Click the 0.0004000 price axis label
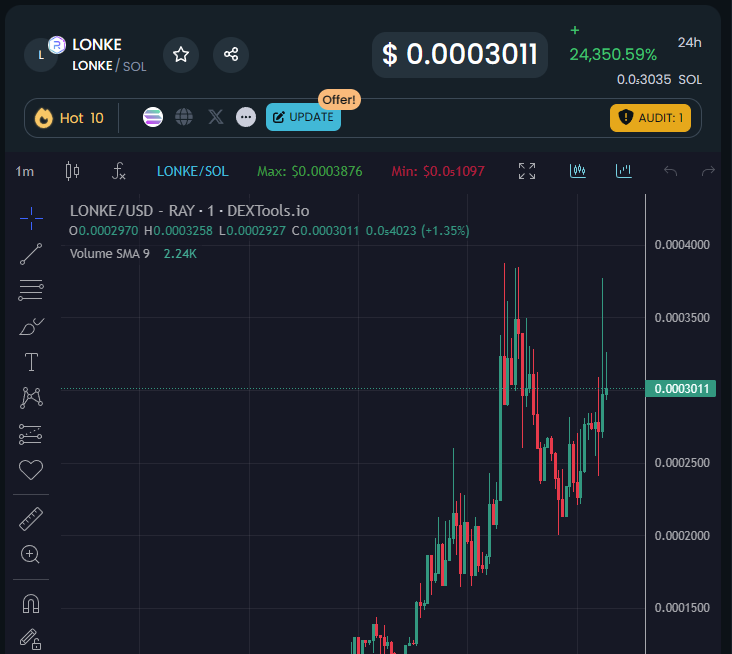732x654 pixels. click(x=682, y=245)
